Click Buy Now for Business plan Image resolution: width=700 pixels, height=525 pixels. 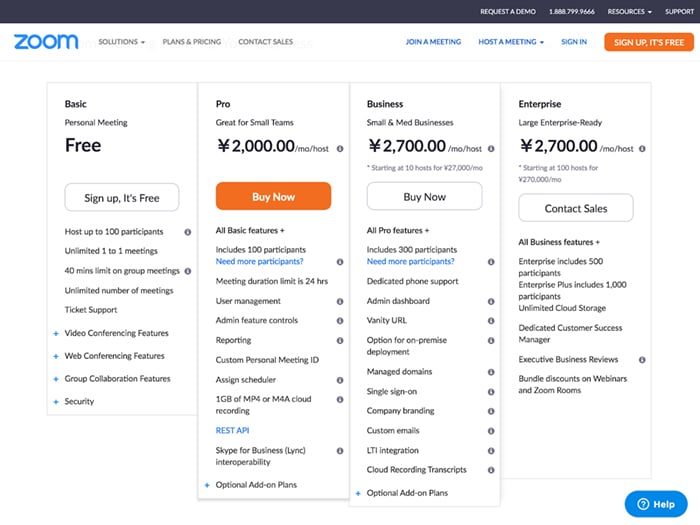coord(425,196)
